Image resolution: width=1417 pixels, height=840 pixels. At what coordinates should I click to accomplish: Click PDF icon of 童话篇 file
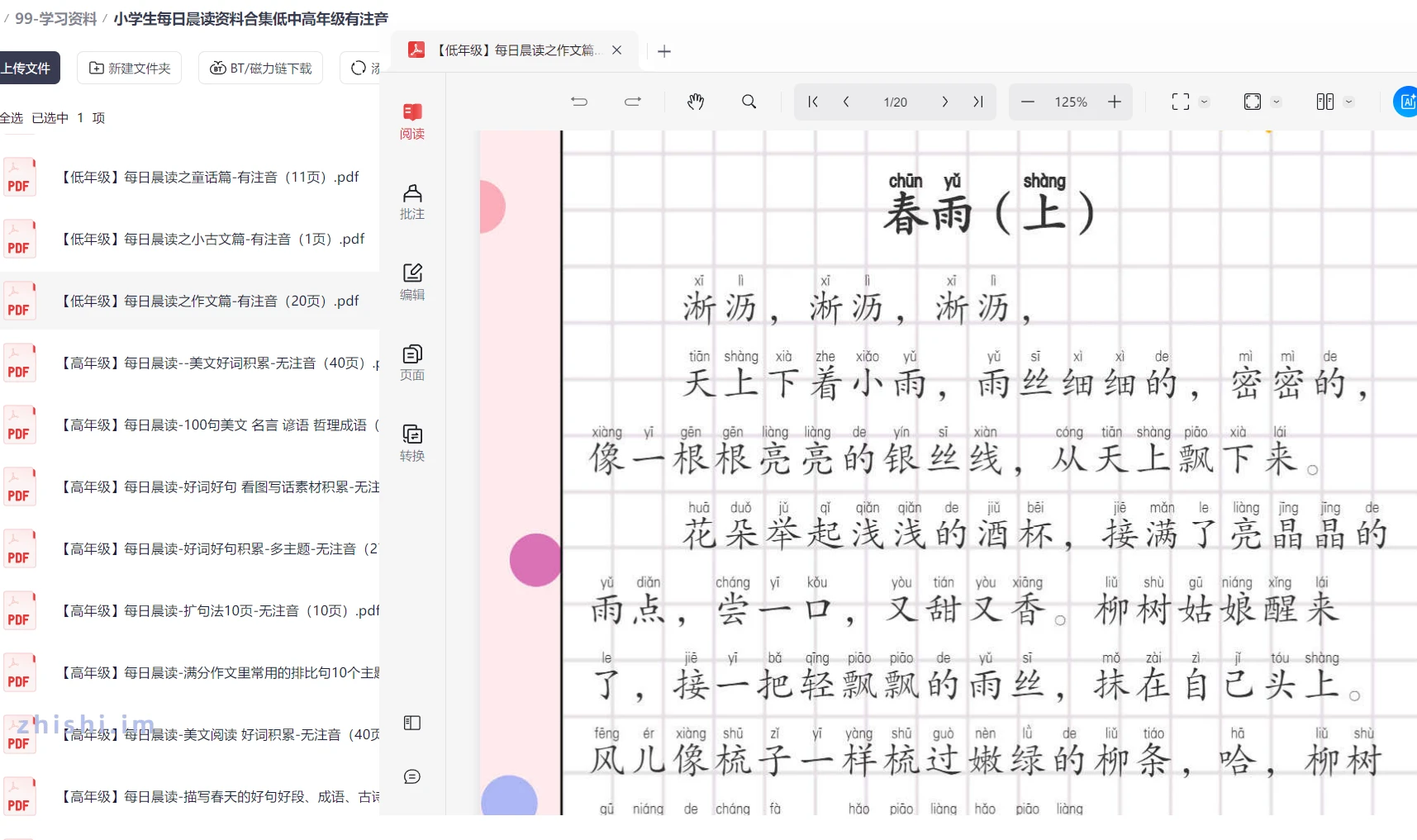(19, 177)
